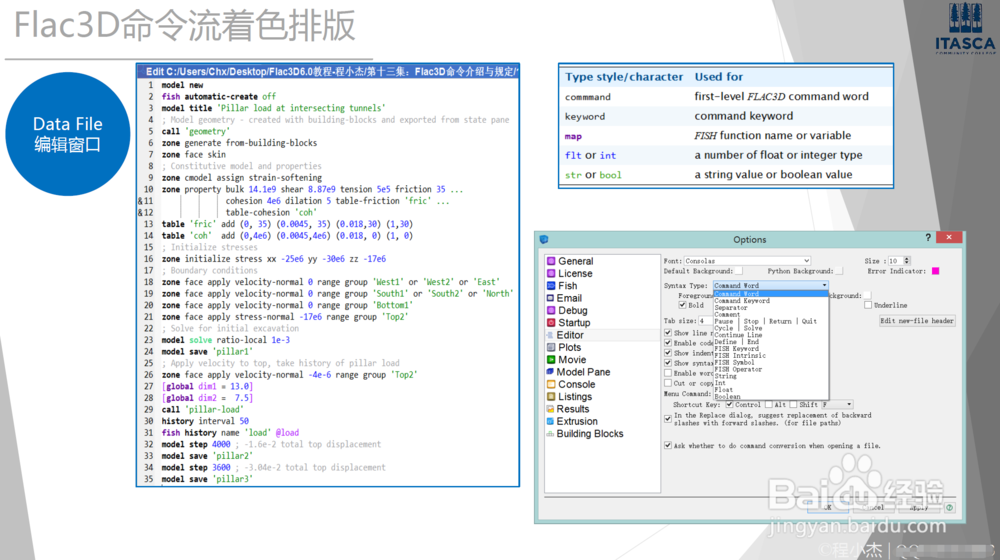Viewport: 1000px width, 560px height.
Task: Open the Movie options icon
Action: point(551,360)
